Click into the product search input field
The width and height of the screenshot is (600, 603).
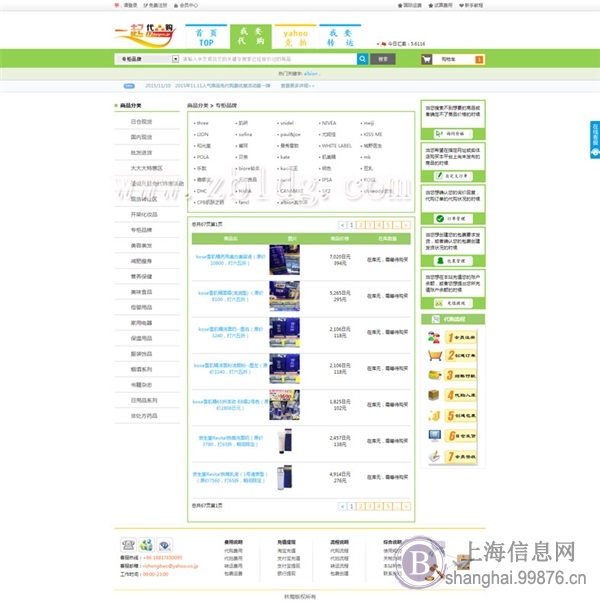(x=268, y=59)
